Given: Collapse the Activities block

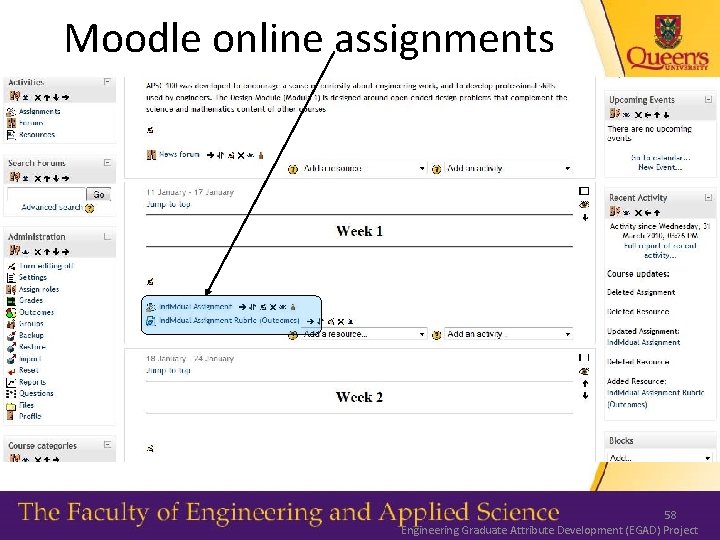Looking at the screenshot, I should [107, 82].
